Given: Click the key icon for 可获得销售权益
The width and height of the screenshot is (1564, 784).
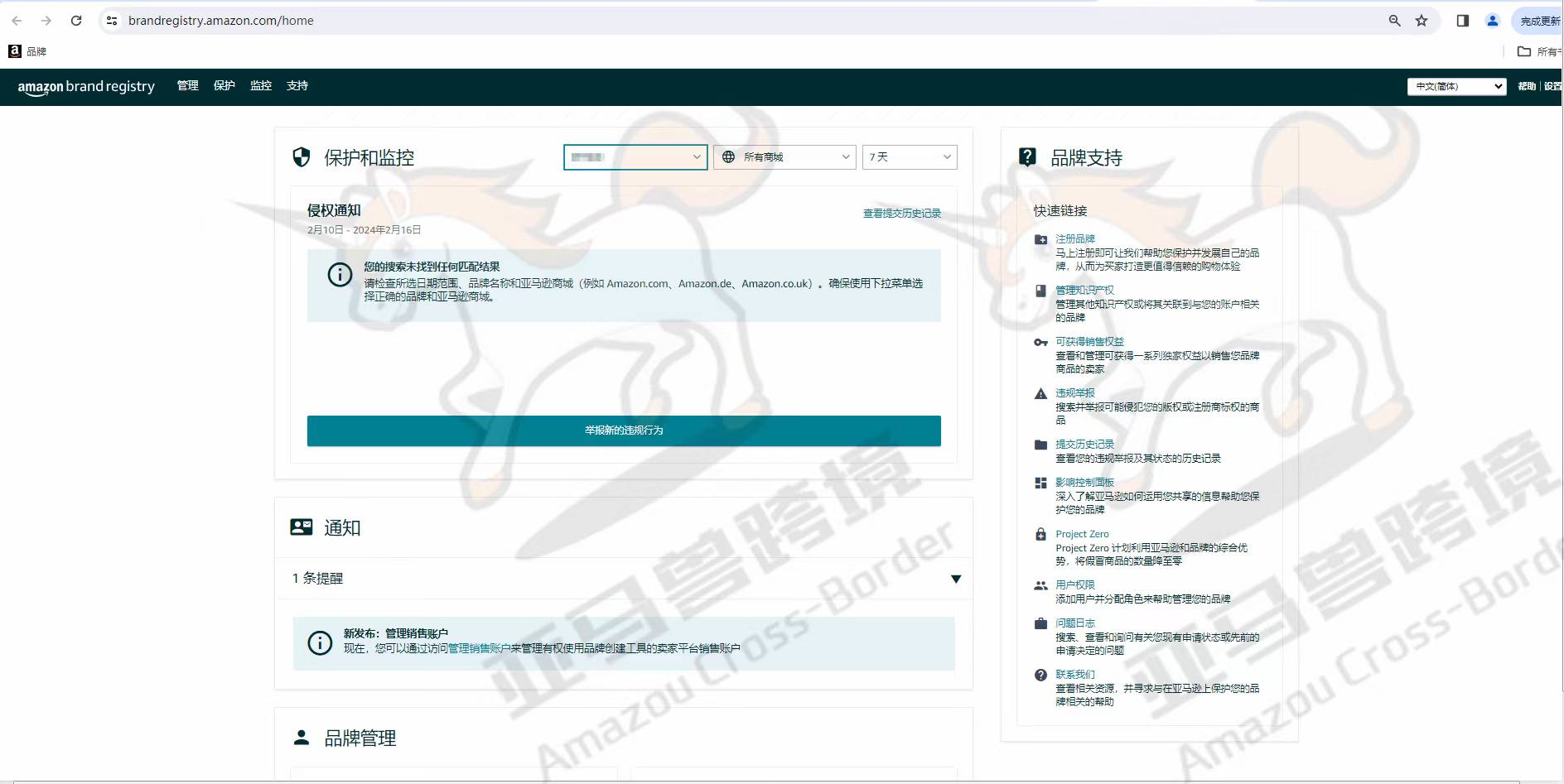Looking at the screenshot, I should click(x=1041, y=343).
